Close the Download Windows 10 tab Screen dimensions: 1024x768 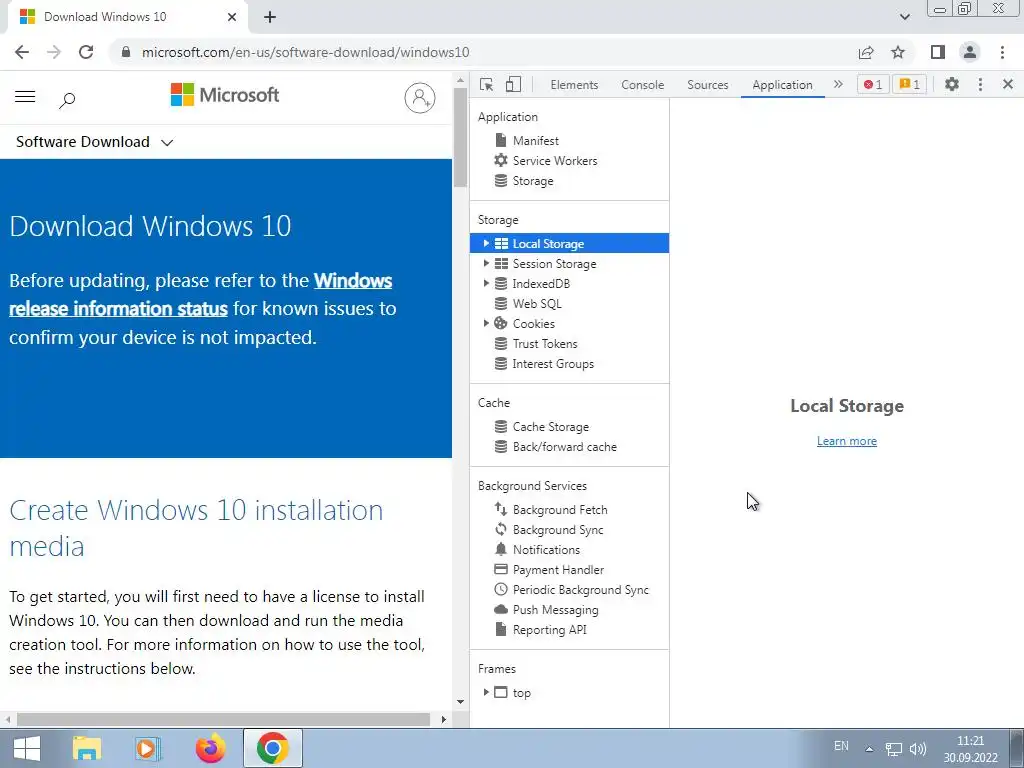[x=232, y=17]
